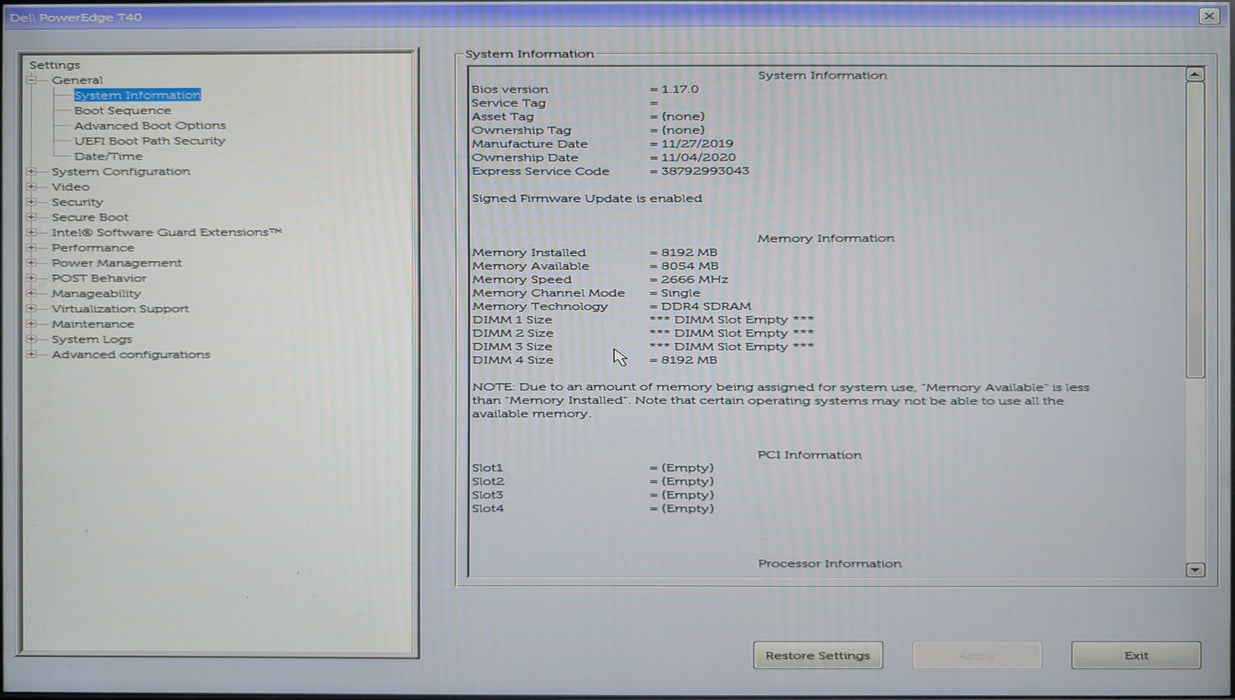
Task: Click the Slot1 Empty entry
Action: click(688, 468)
